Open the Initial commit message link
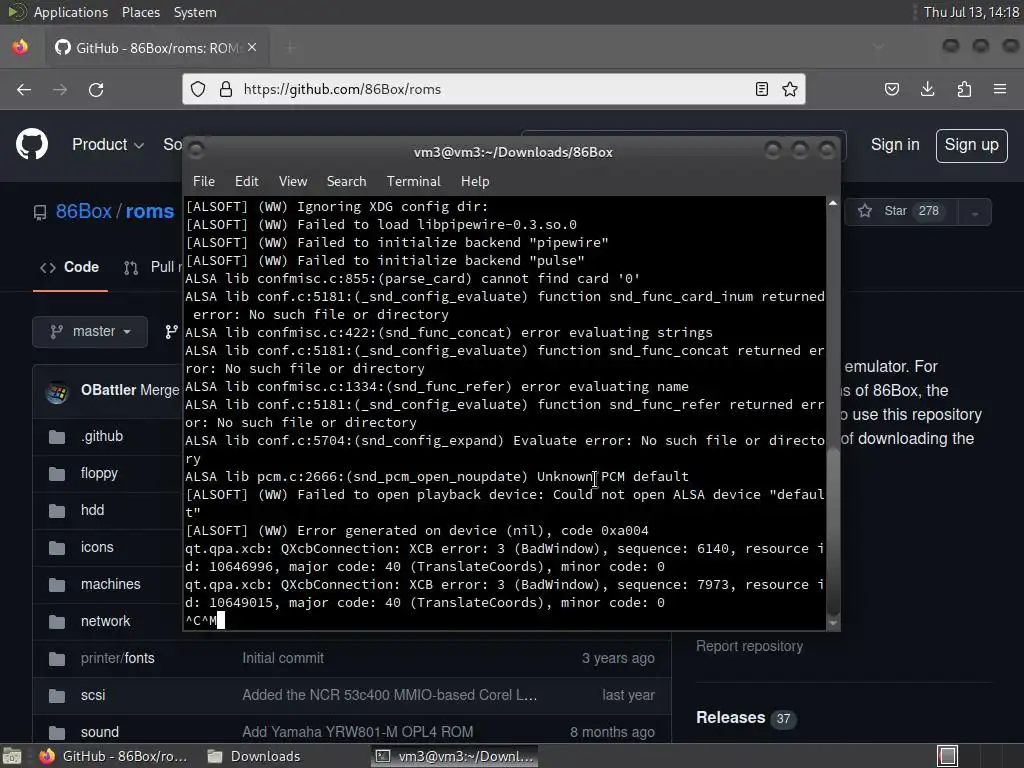The image size is (1024, 768). tap(283, 658)
